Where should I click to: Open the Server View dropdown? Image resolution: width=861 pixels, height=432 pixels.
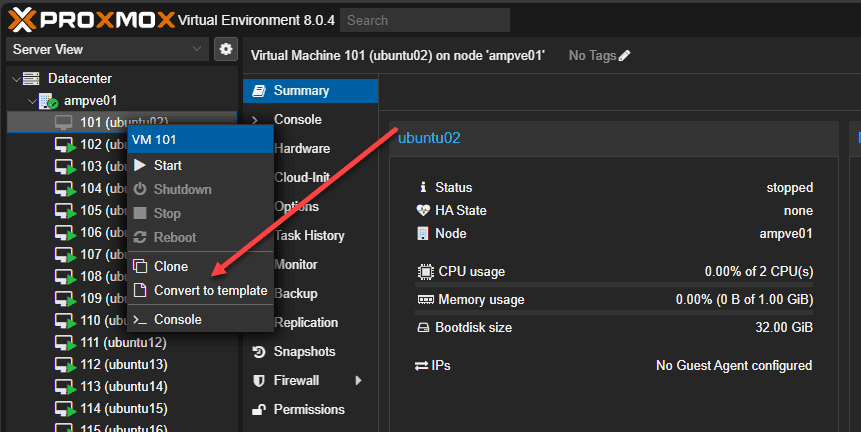pos(108,49)
